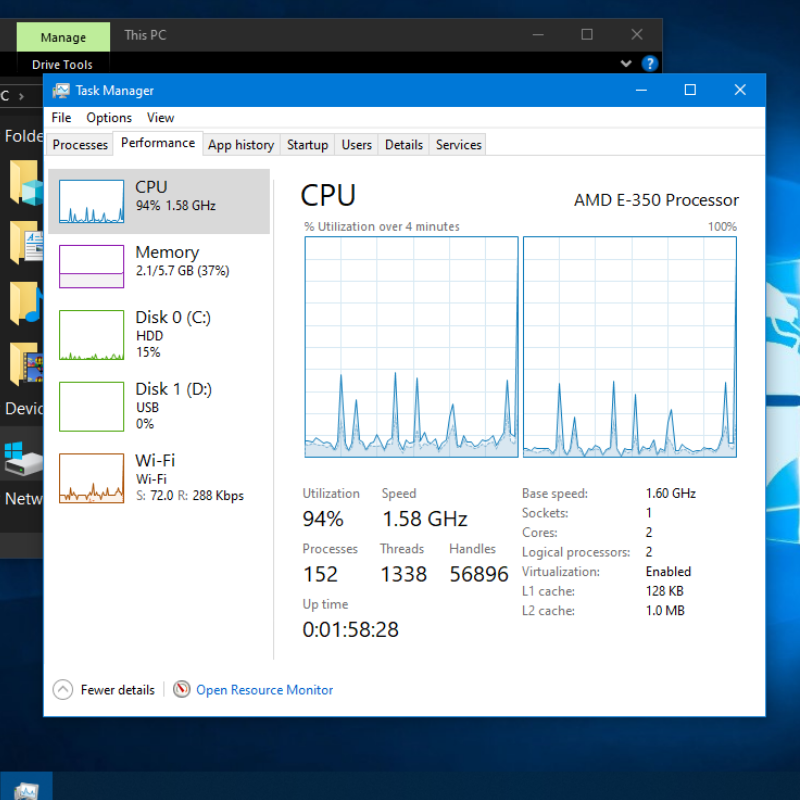Click the 1.0 MB L2 cache value
The width and height of the screenshot is (800, 800).
665,610
